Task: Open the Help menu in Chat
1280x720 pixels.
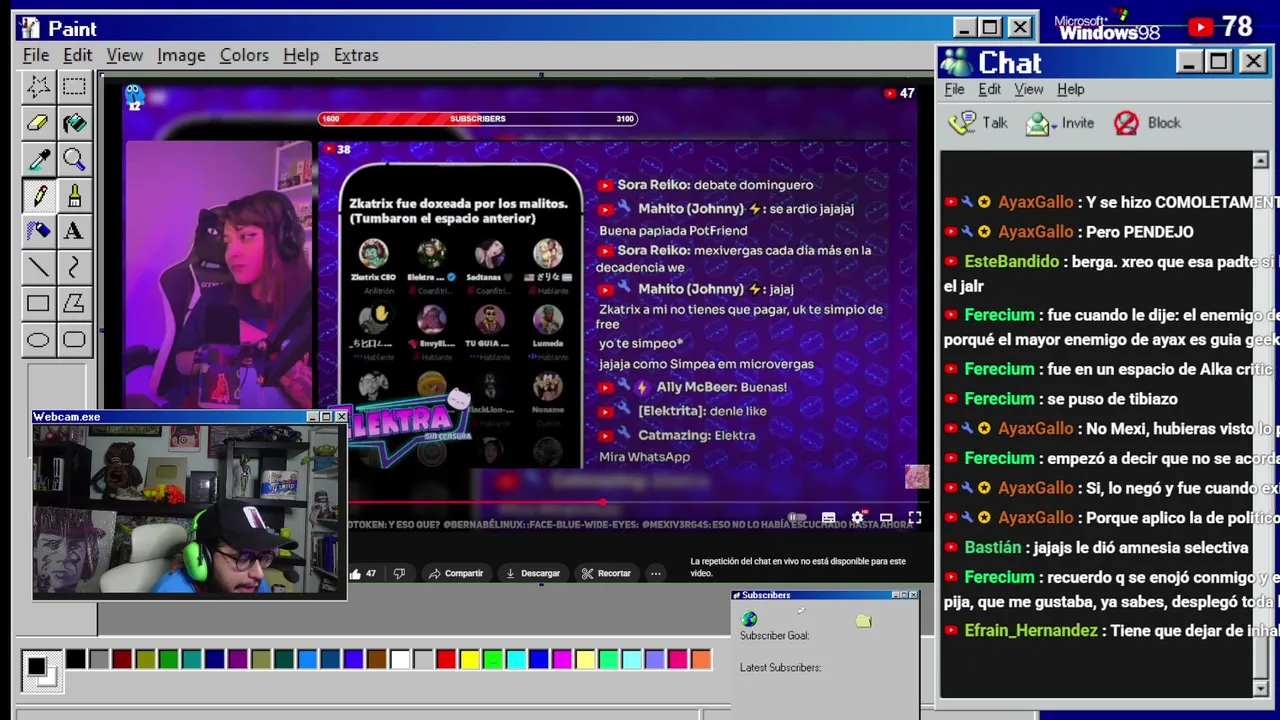Action: point(1070,89)
